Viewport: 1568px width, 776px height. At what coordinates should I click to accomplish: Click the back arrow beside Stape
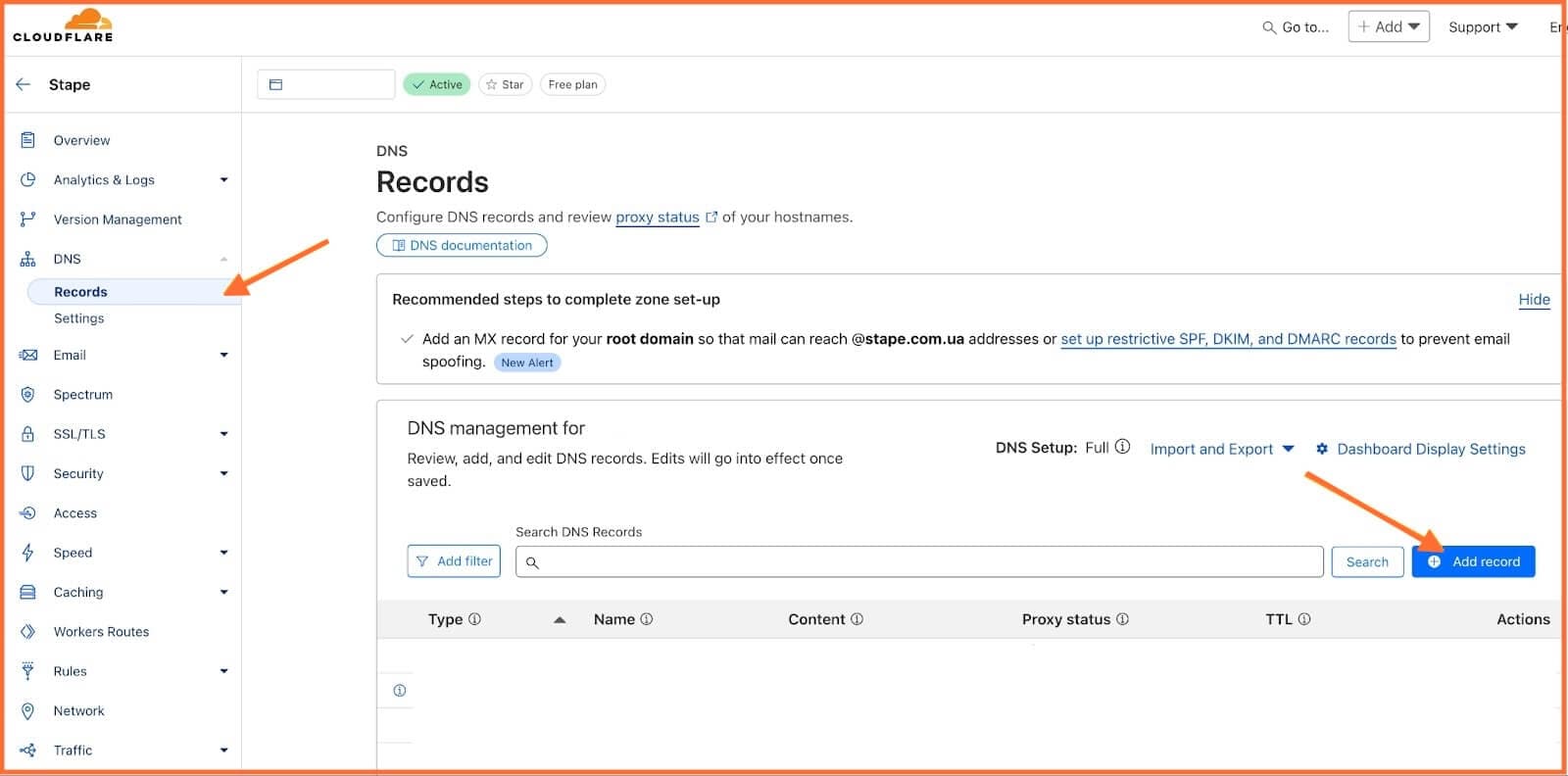(x=24, y=84)
